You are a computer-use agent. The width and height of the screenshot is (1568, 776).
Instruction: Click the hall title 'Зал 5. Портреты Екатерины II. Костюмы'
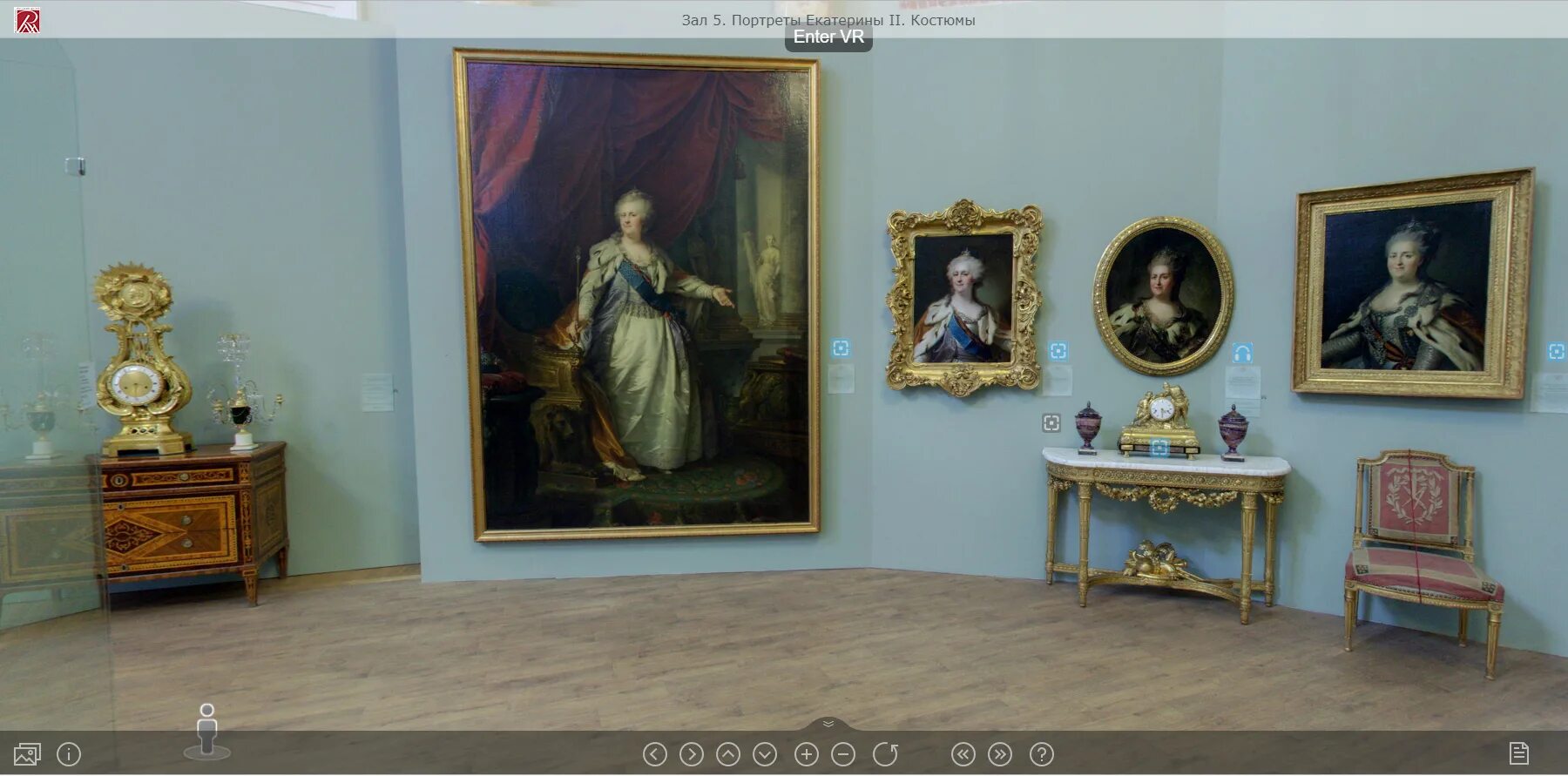[x=828, y=20]
